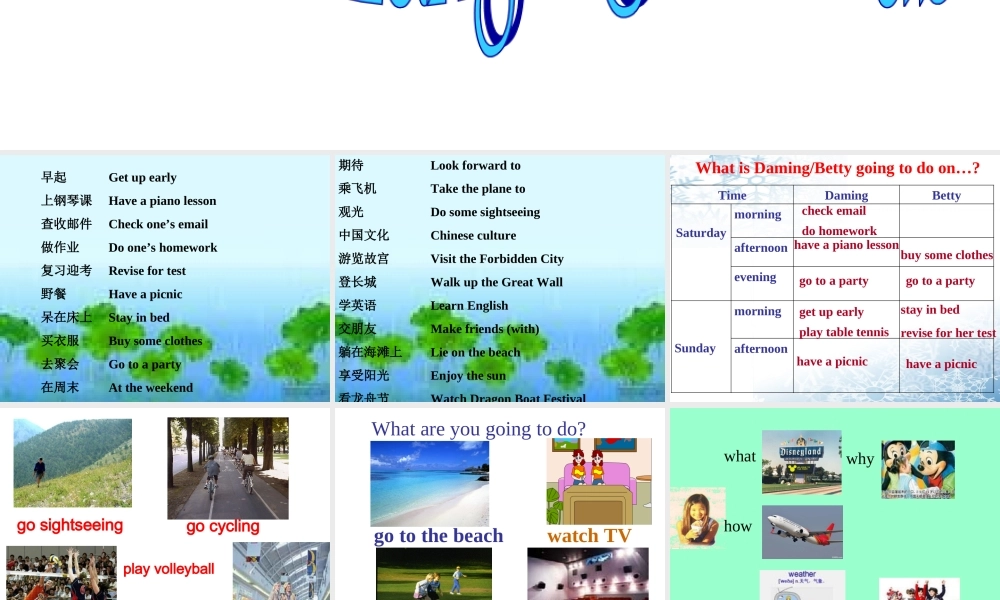Click the 'Saturday' row label
The image size is (1000, 600).
701,233
